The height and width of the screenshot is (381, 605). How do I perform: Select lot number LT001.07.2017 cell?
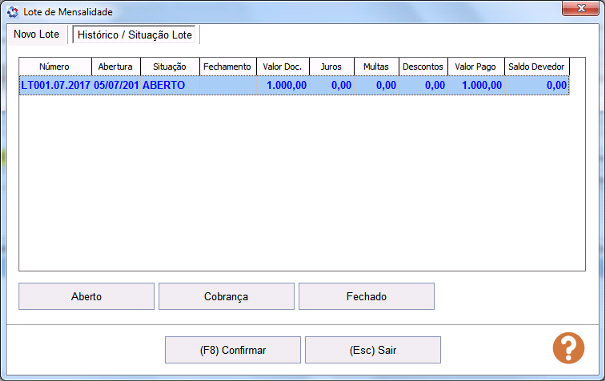click(56, 85)
